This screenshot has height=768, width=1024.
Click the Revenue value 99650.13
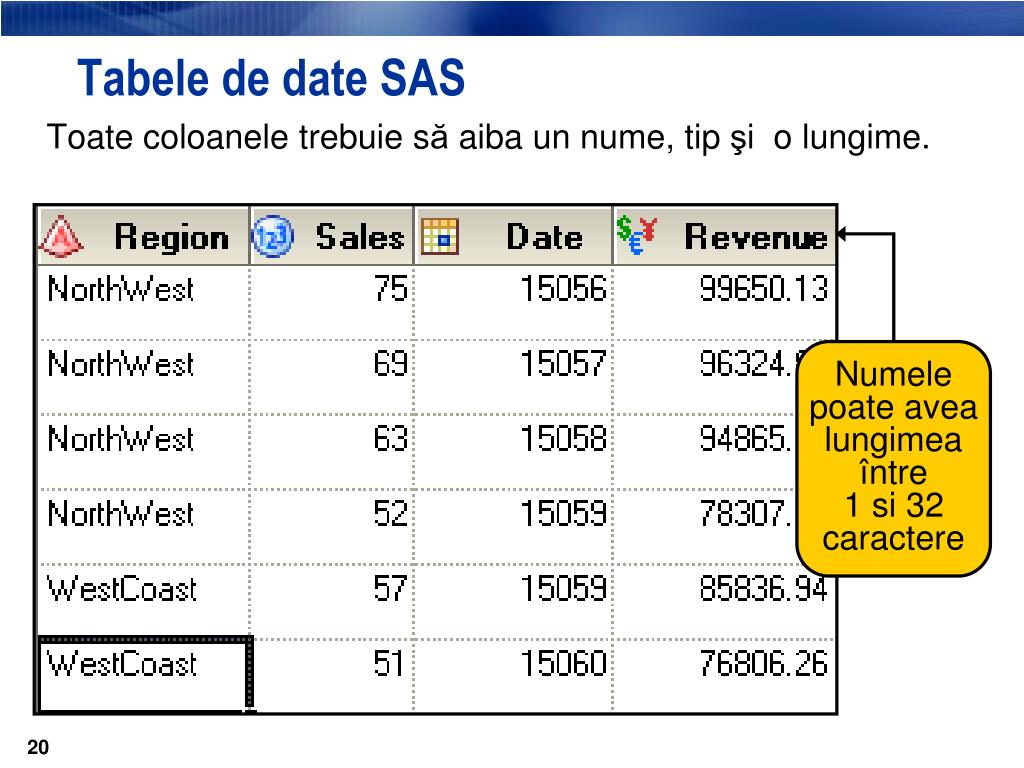point(763,289)
